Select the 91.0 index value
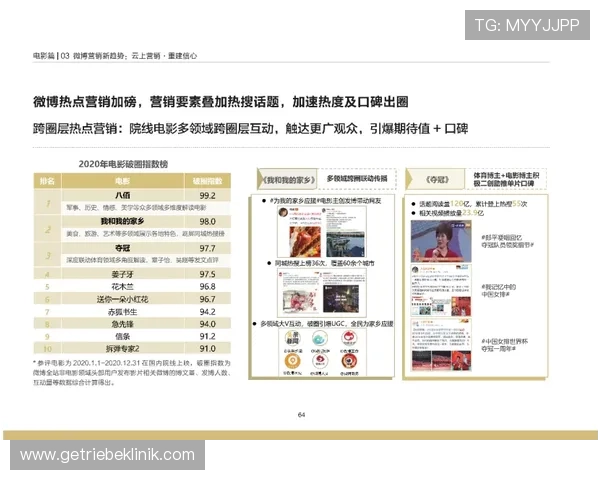This screenshot has height=480, width=600. (207, 348)
